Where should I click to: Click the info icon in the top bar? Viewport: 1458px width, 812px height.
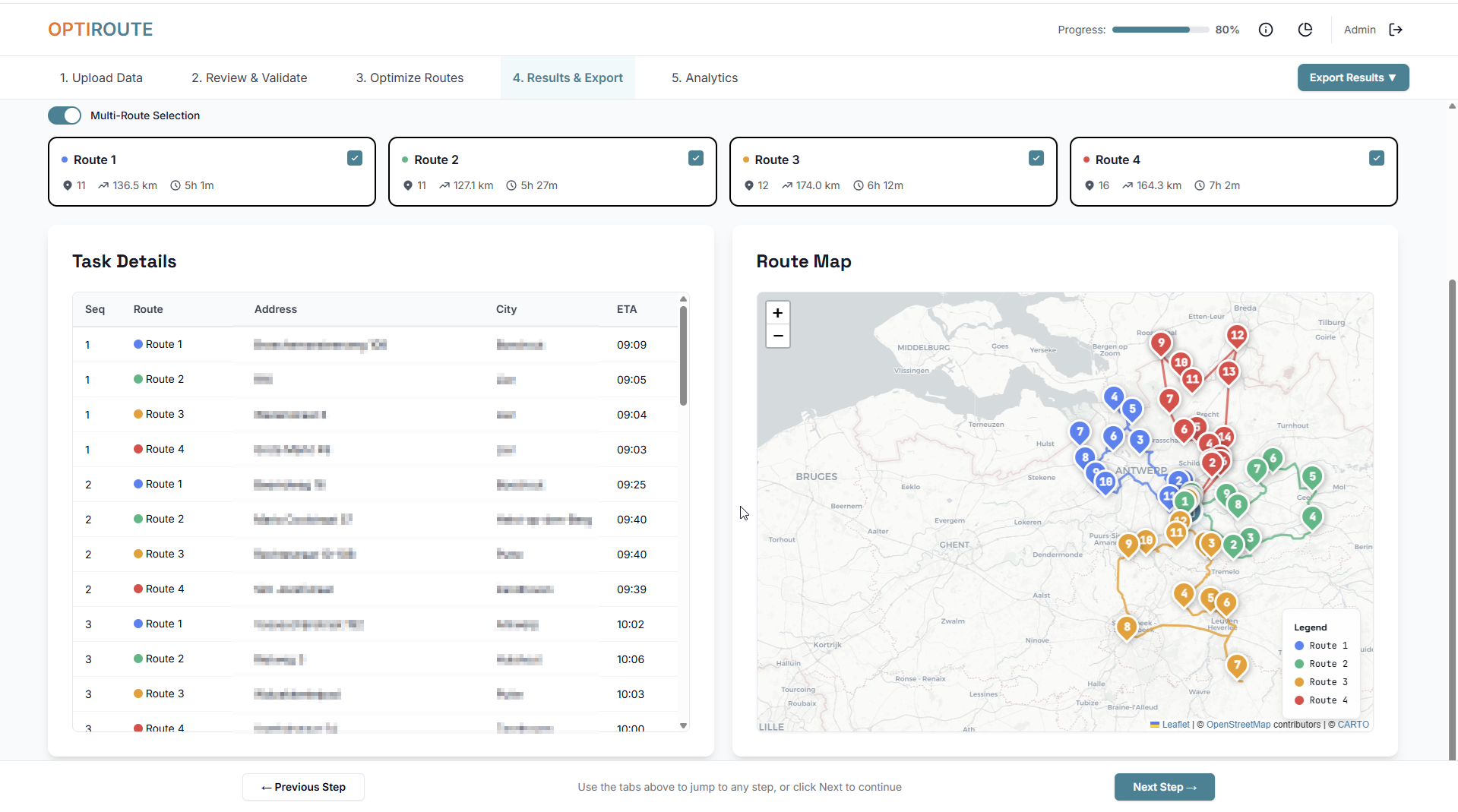[1266, 30]
